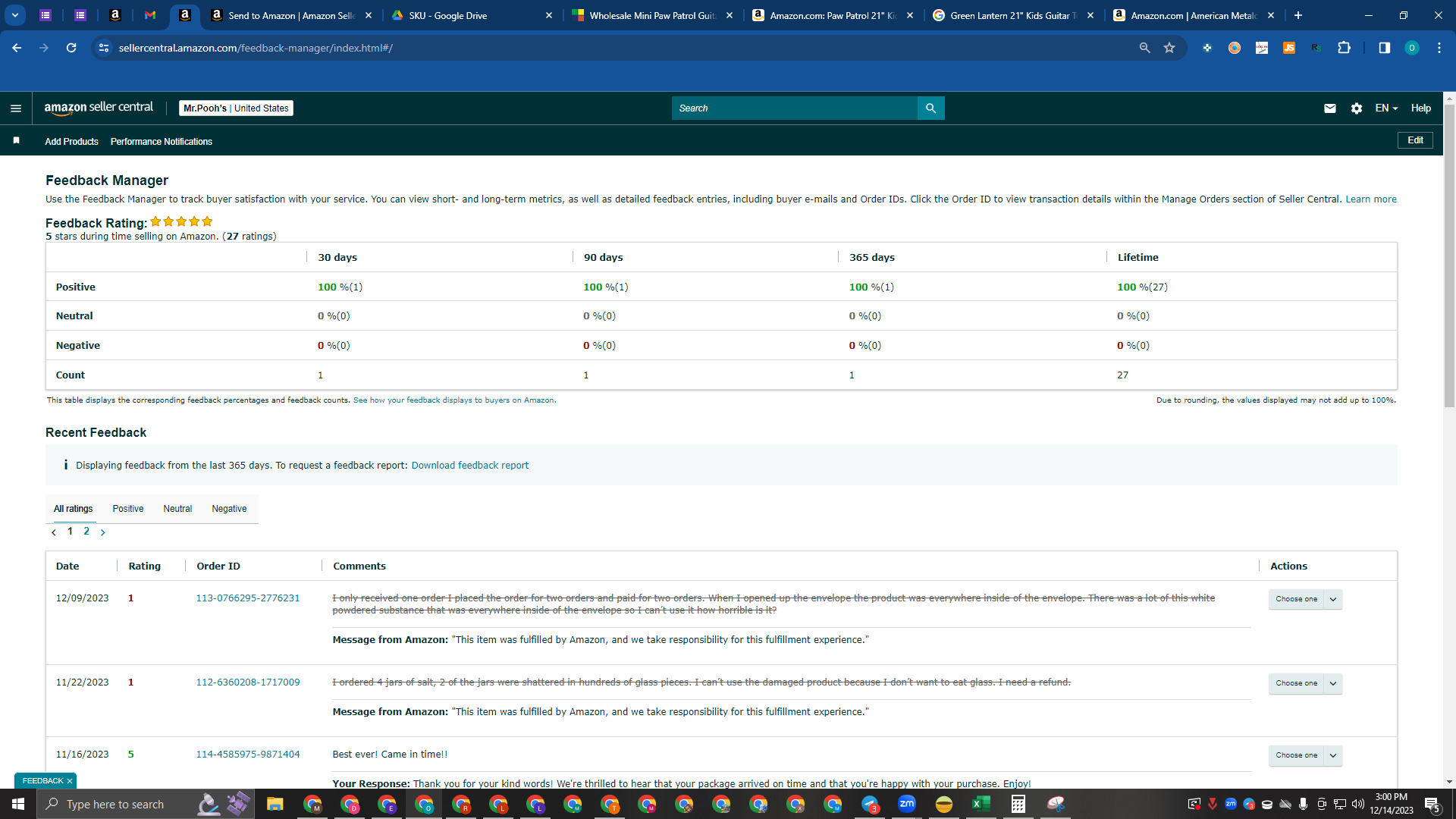The height and width of the screenshot is (819, 1456).
Task: Go to previous feedback page arrow
Action: 54,532
